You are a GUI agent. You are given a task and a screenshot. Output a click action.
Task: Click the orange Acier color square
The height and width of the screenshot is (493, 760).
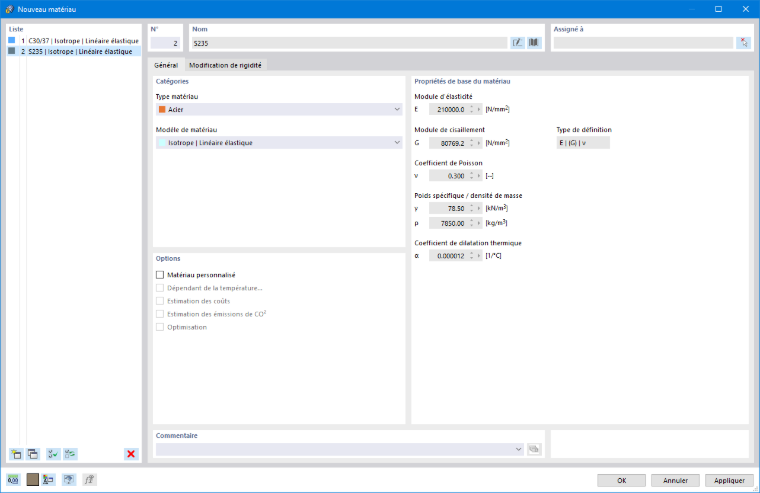(x=162, y=110)
